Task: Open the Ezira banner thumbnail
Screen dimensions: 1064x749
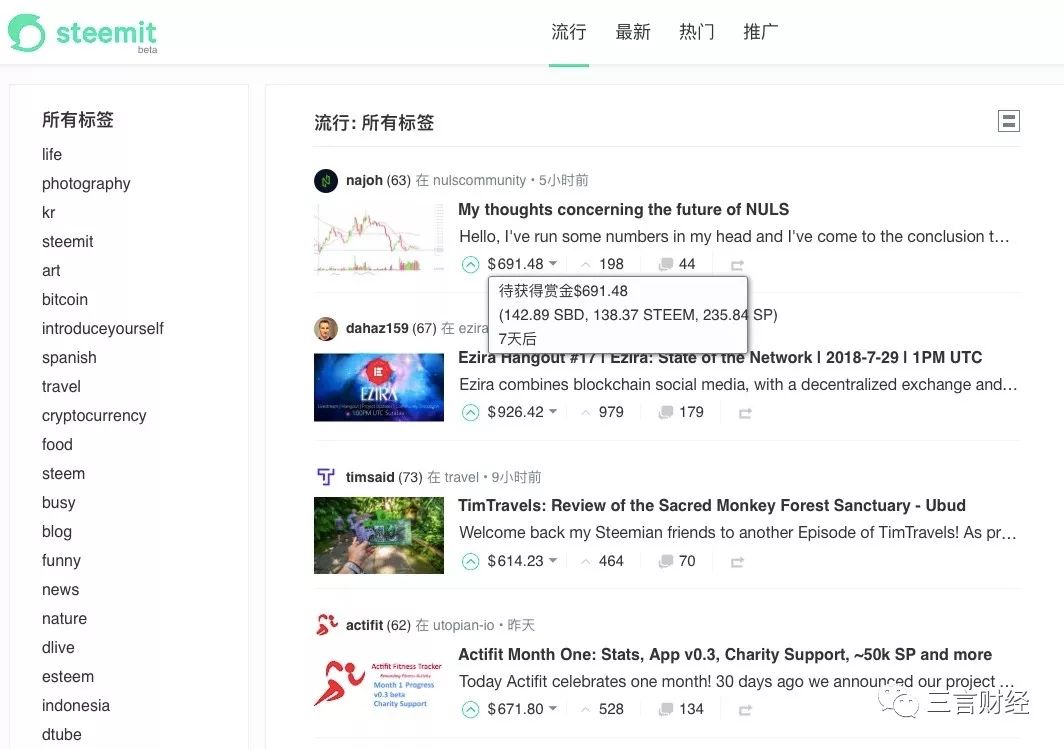Action: tap(379, 387)
